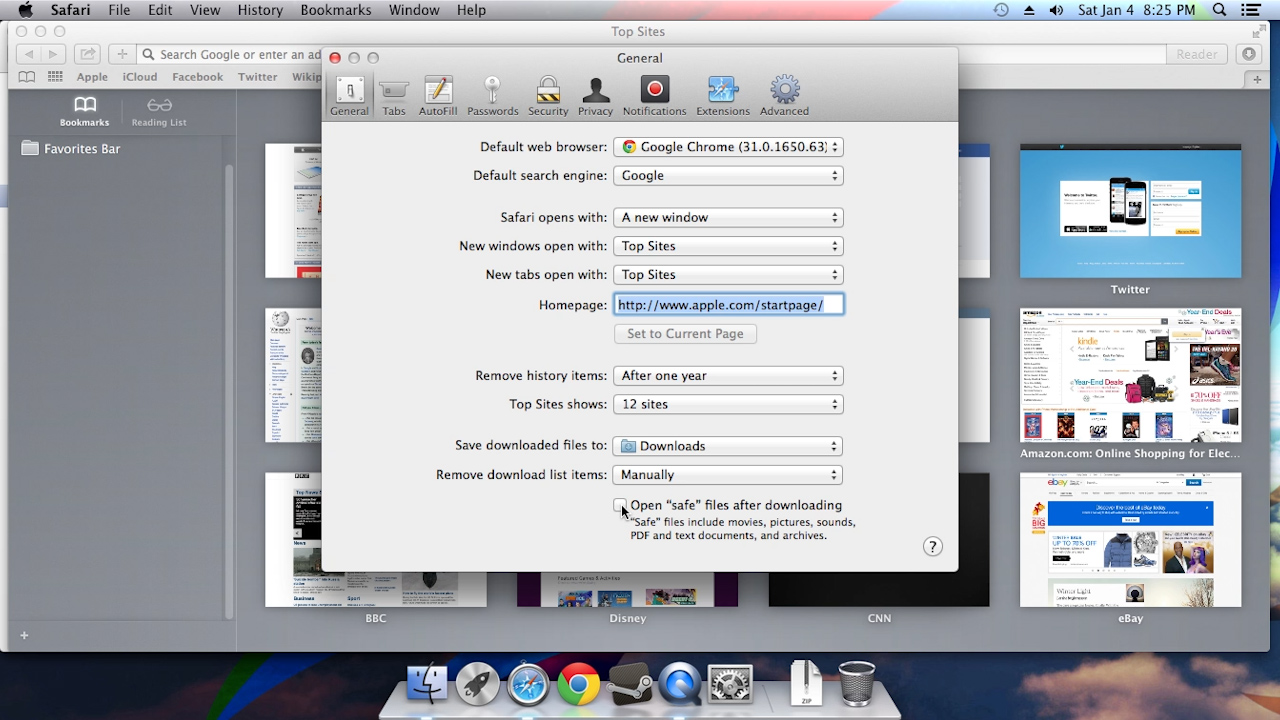This screenshot has width=1280, height=720.
Task: Open Remove download list items dropdown
Action: 728,475
